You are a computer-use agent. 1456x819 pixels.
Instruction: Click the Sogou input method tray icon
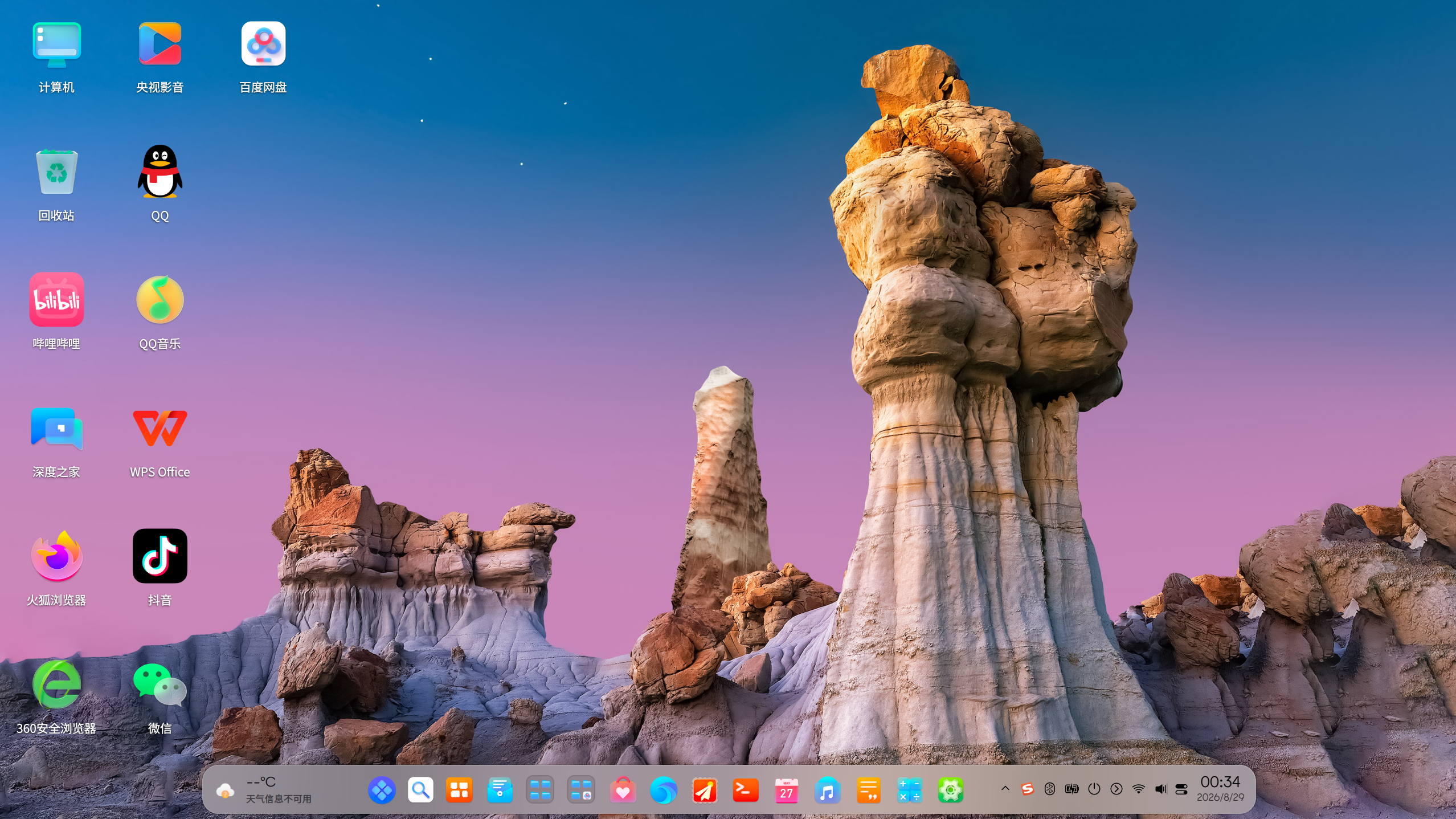coord(1028,789)
